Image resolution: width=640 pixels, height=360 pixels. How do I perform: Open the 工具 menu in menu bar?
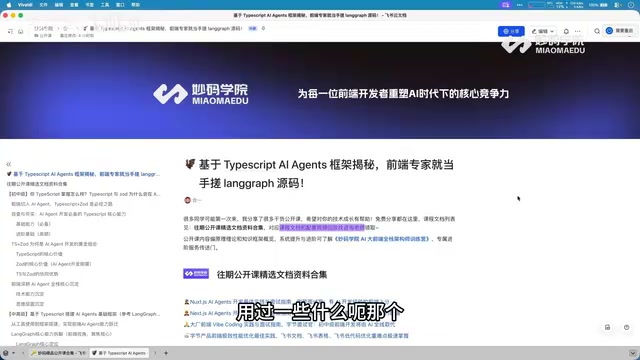tap(105, 5)
